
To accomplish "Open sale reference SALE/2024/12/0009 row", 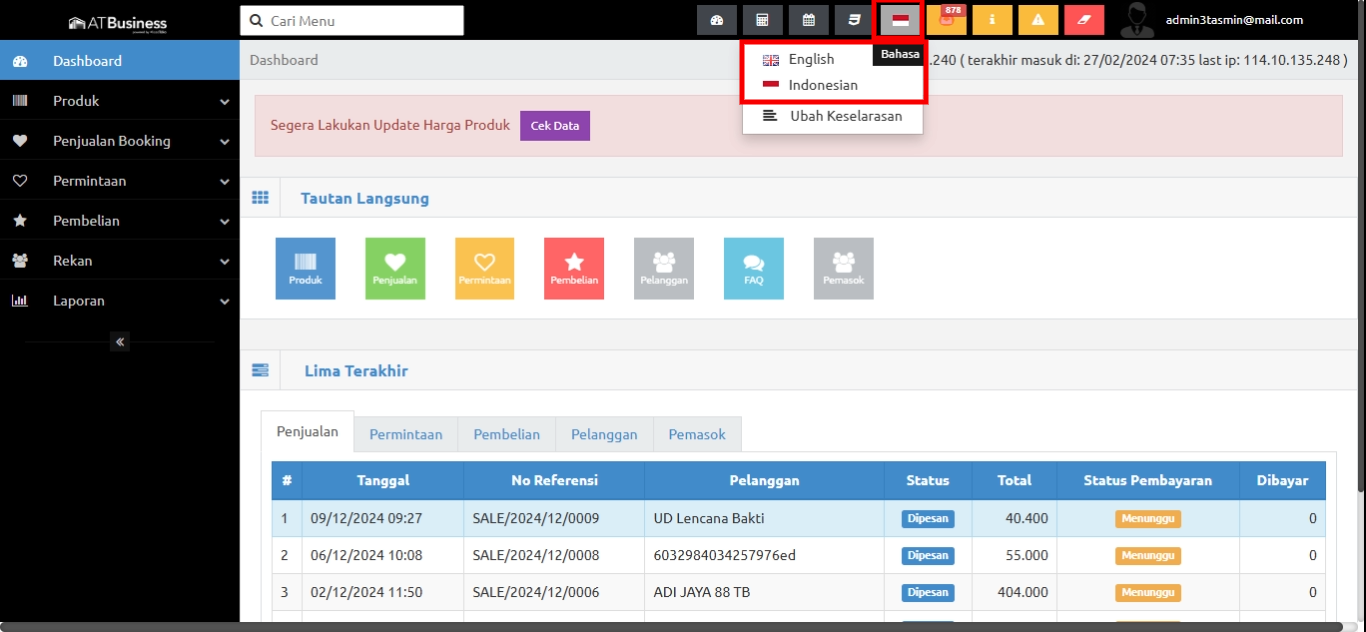I will coord(535,519).
